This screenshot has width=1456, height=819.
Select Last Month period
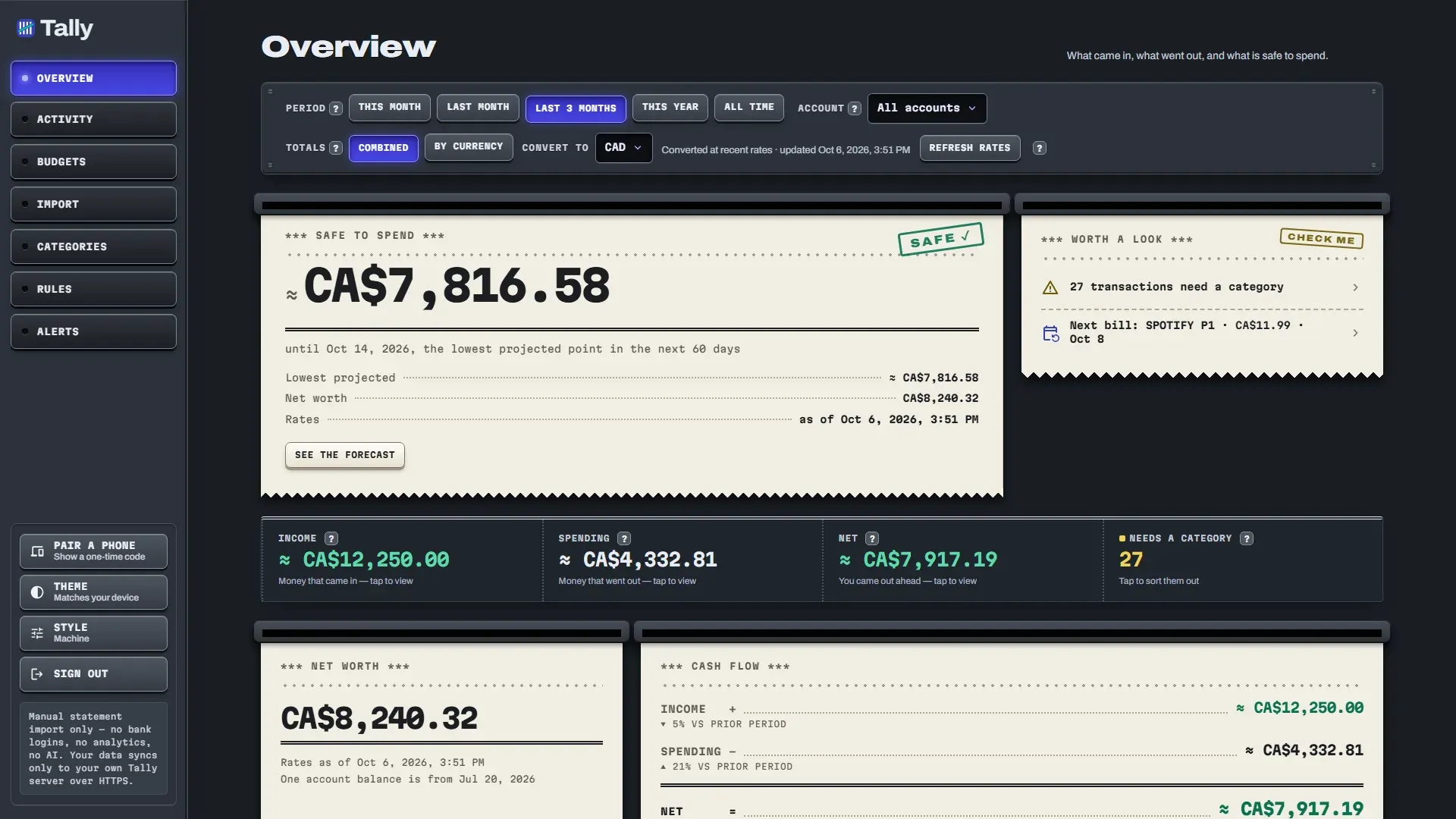pos(478,108)
